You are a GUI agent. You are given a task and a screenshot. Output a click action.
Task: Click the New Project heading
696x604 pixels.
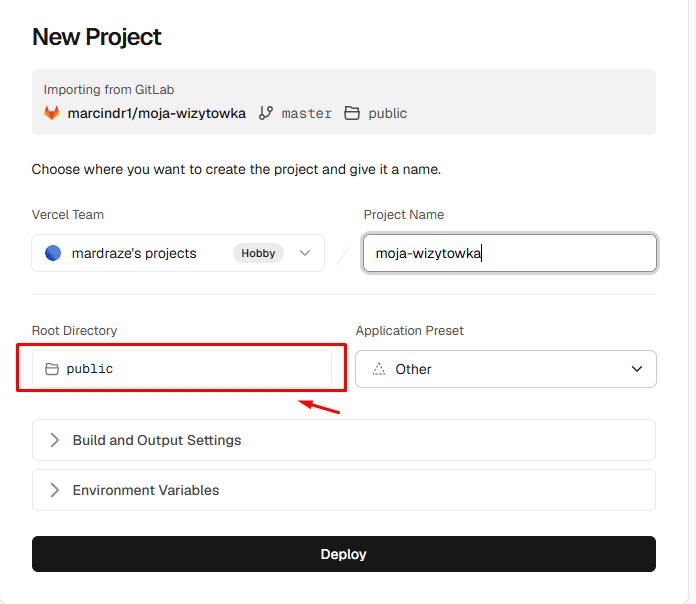coord(97,36)
